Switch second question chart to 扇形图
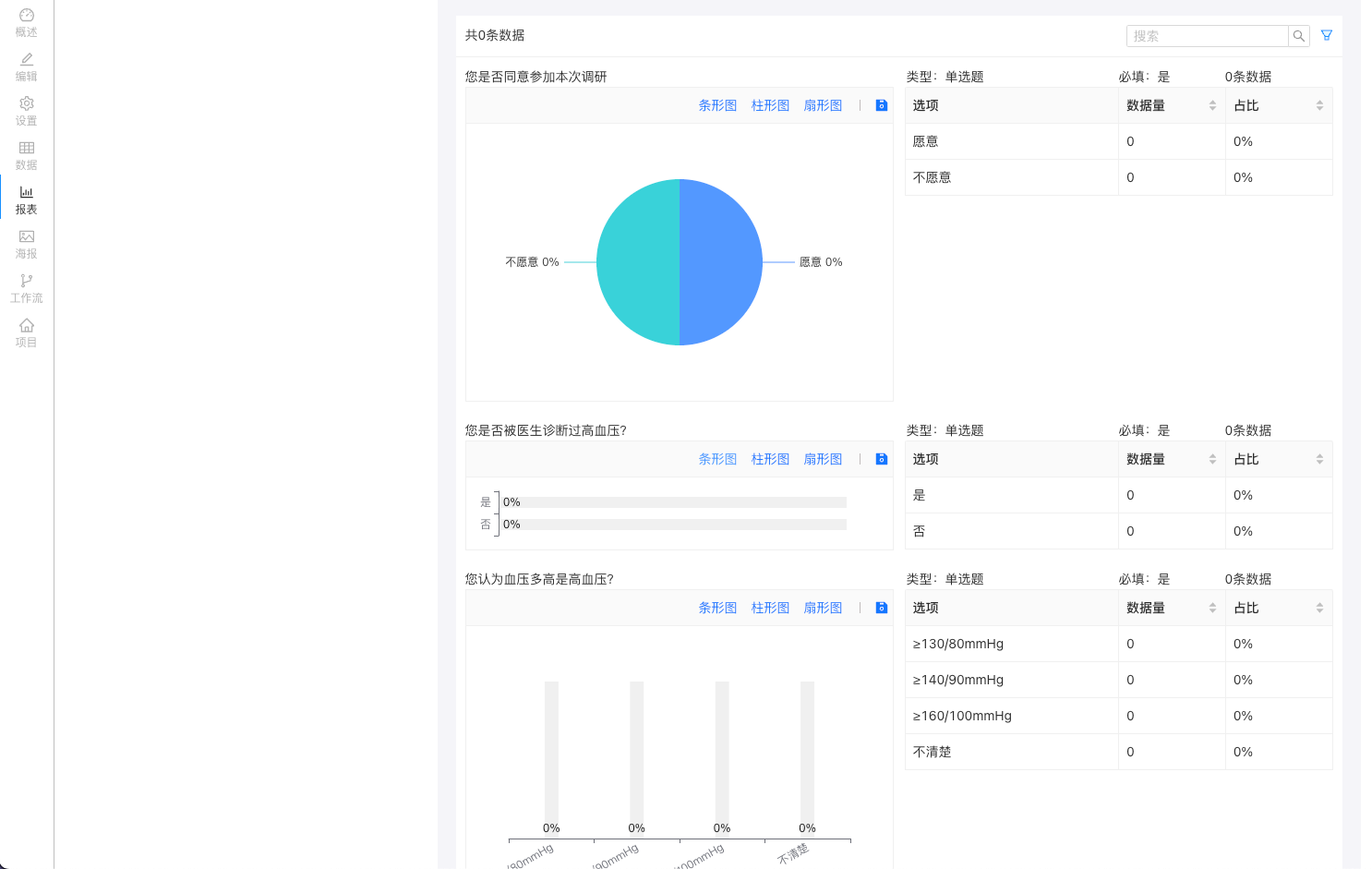The image size is (1372, 869). point(823,459)
